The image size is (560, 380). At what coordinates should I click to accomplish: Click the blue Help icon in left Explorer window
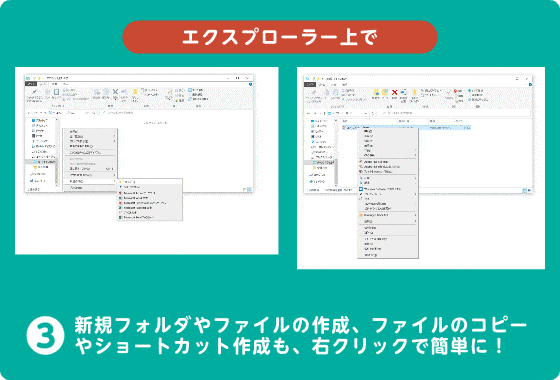click(x=250, y=84)
